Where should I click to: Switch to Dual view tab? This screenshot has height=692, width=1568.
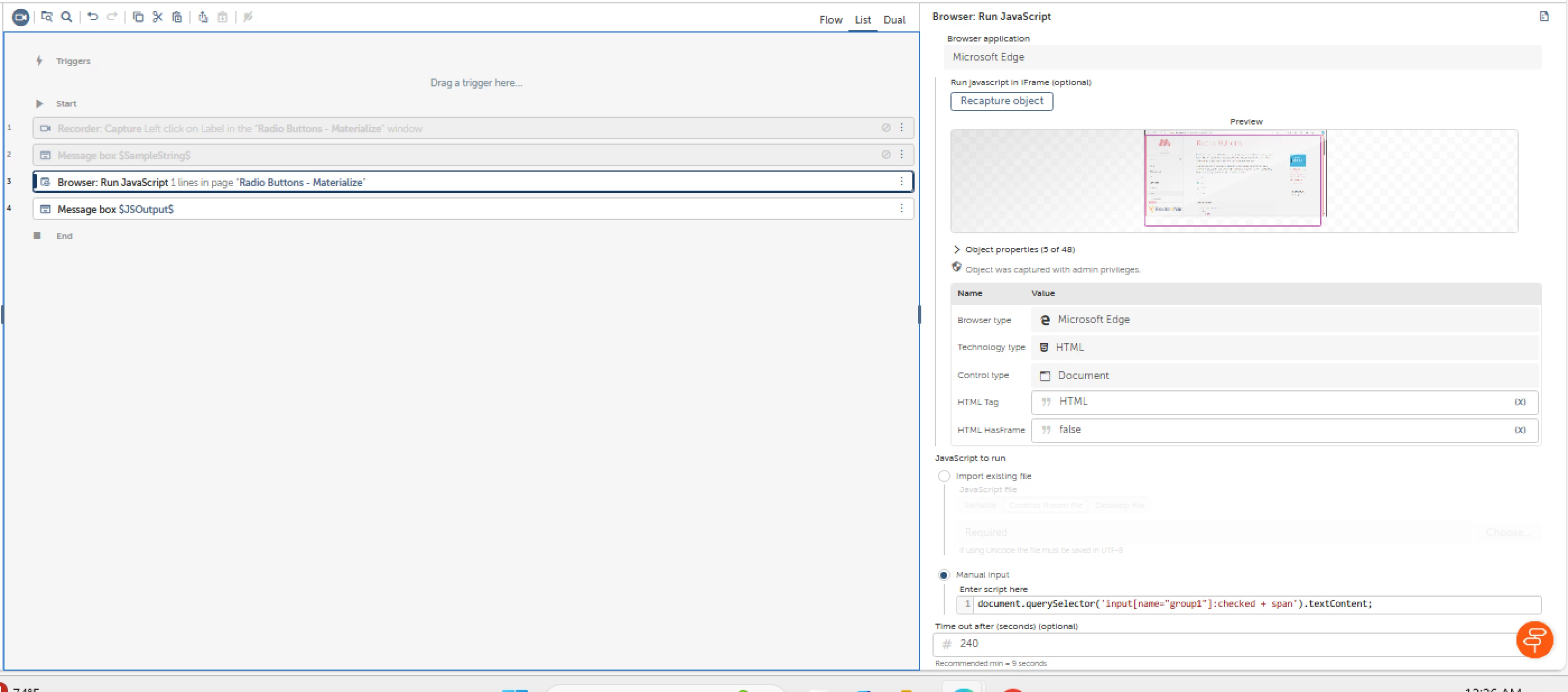coord(894,20)
